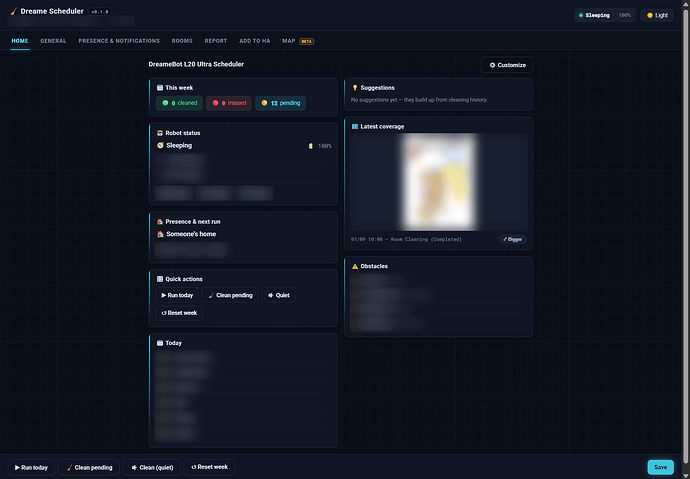Click the No suggestions yet message
This screenshot has width=690, height=479.
tap(418, 100)
